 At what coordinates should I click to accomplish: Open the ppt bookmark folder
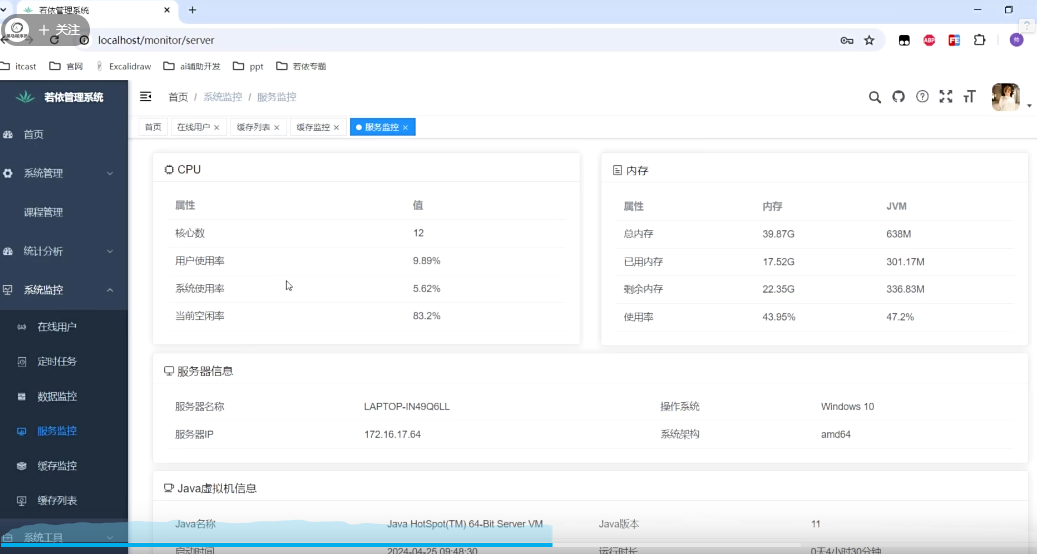coord(249,66)
